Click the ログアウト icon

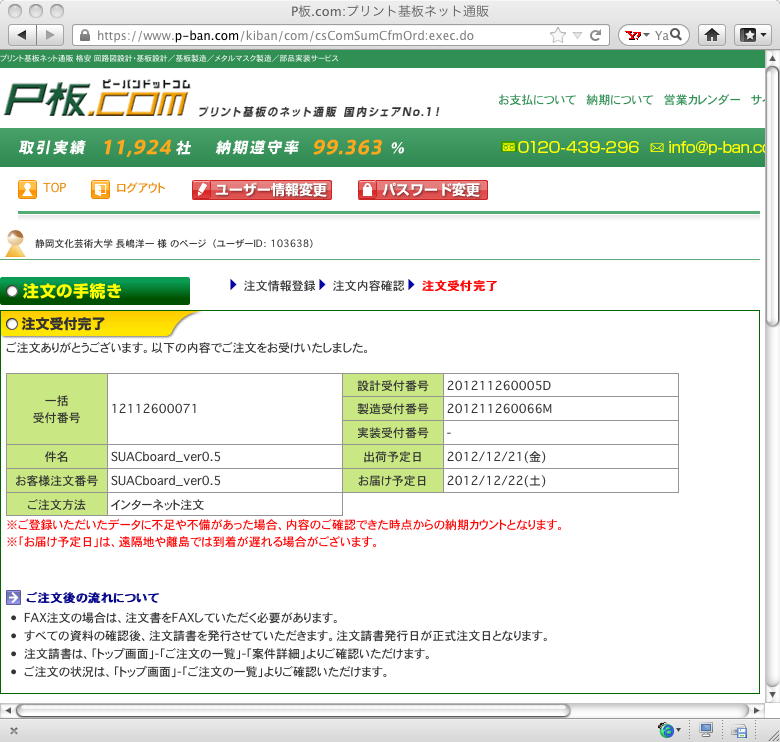click(100, 189)
